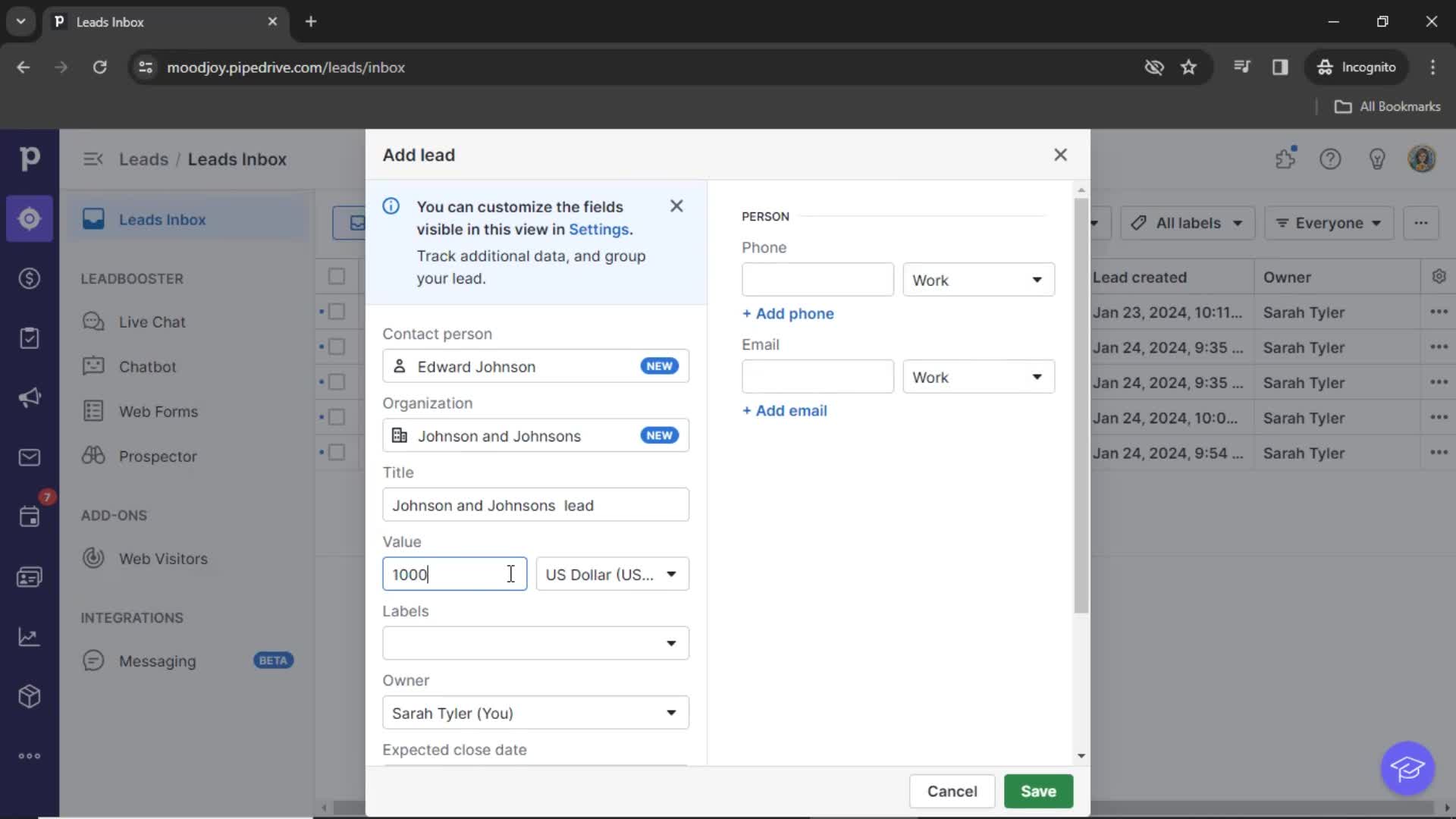Collapse the navigation menu icon
Image resolution: width=1456 pixels, height=819 pixels.
pos(93,159)
